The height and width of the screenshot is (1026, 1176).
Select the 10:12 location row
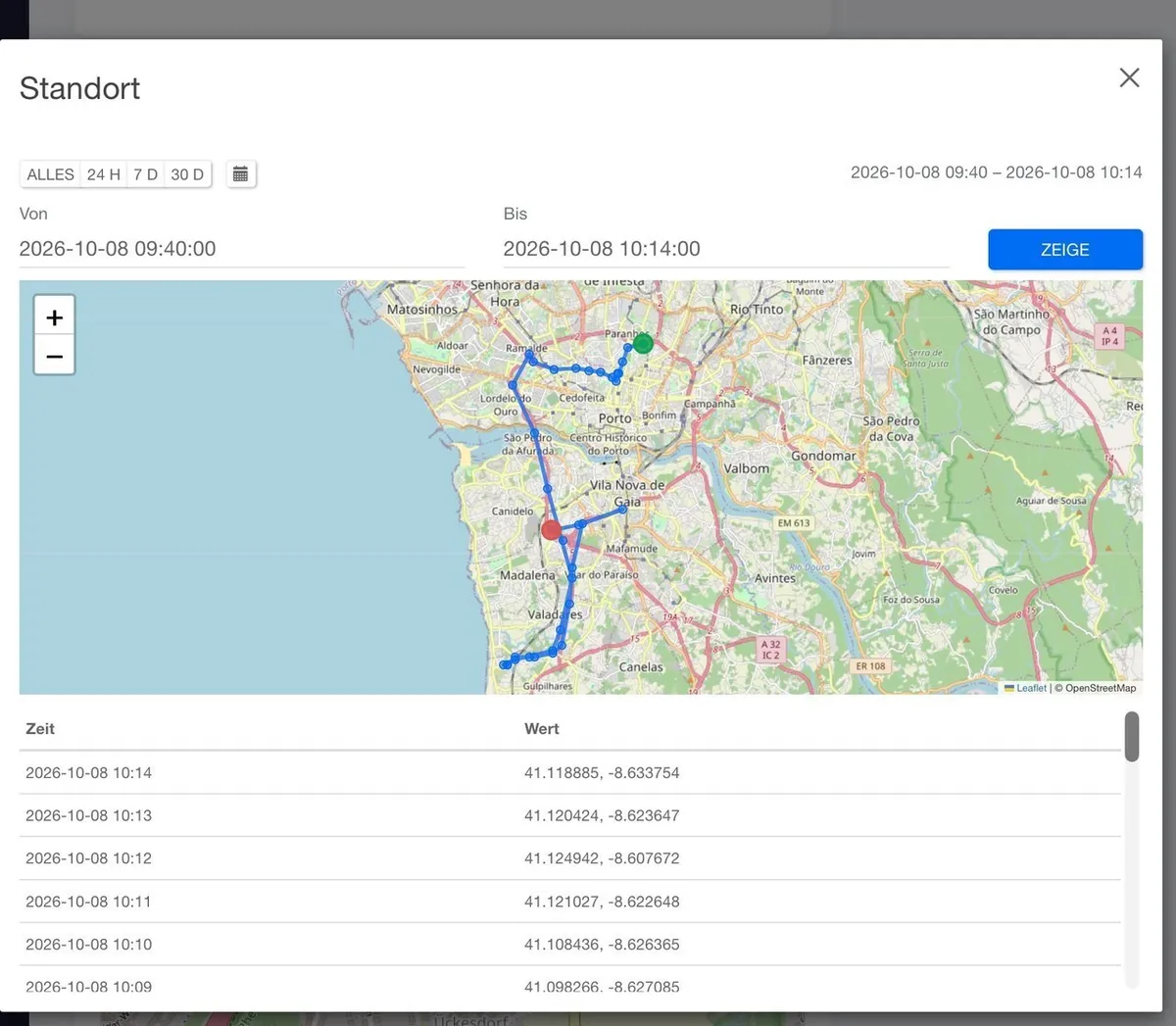569,858
